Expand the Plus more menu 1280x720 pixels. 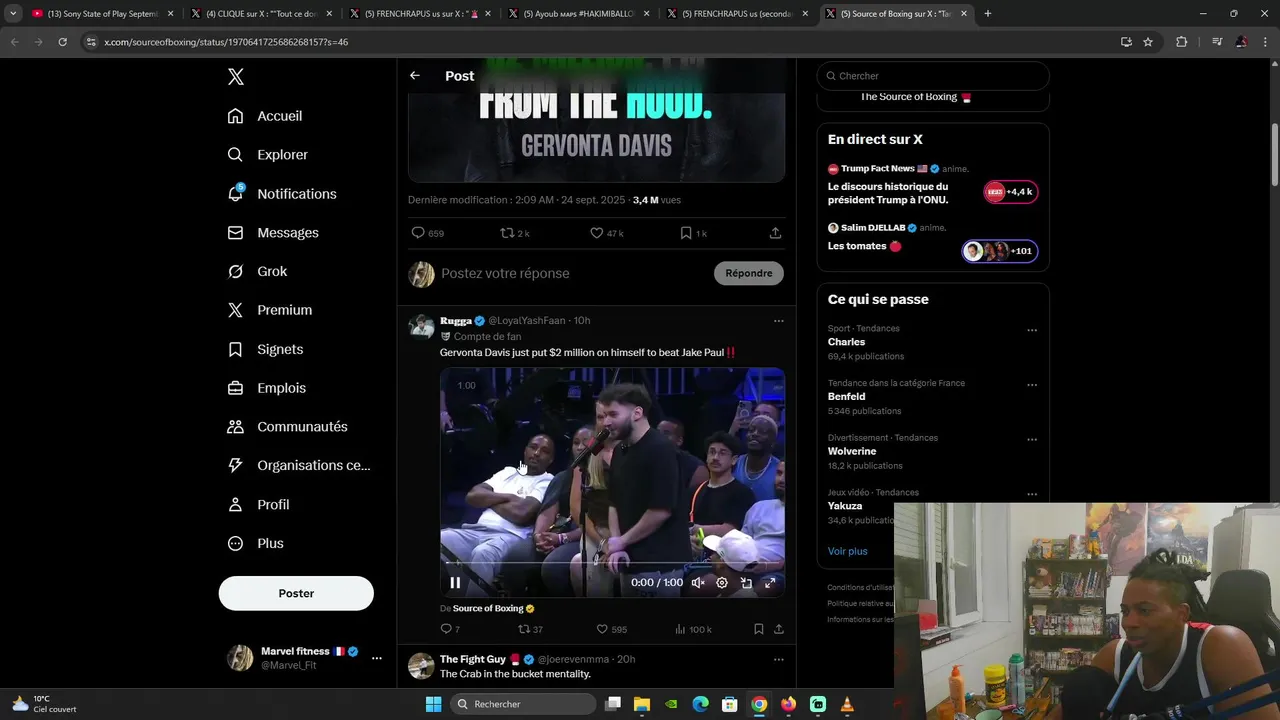tap(255, 544)
